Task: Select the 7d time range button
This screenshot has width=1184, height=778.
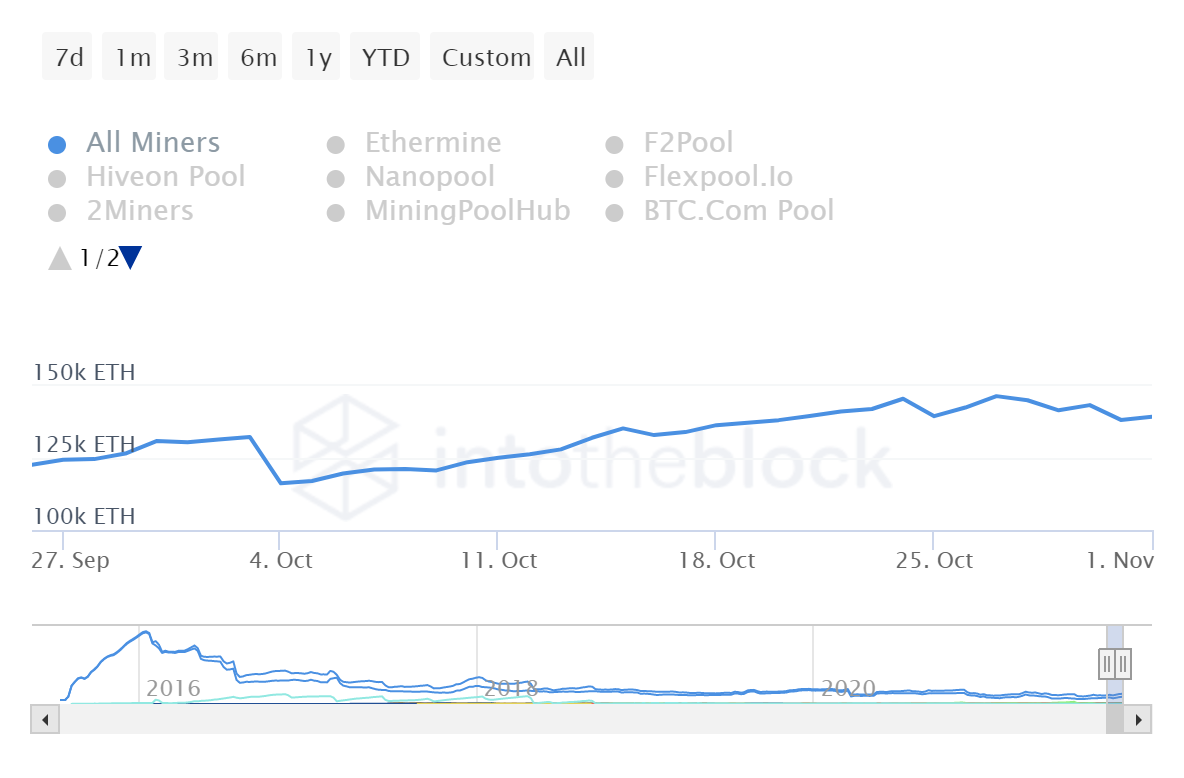Action: tap(68, 57)
